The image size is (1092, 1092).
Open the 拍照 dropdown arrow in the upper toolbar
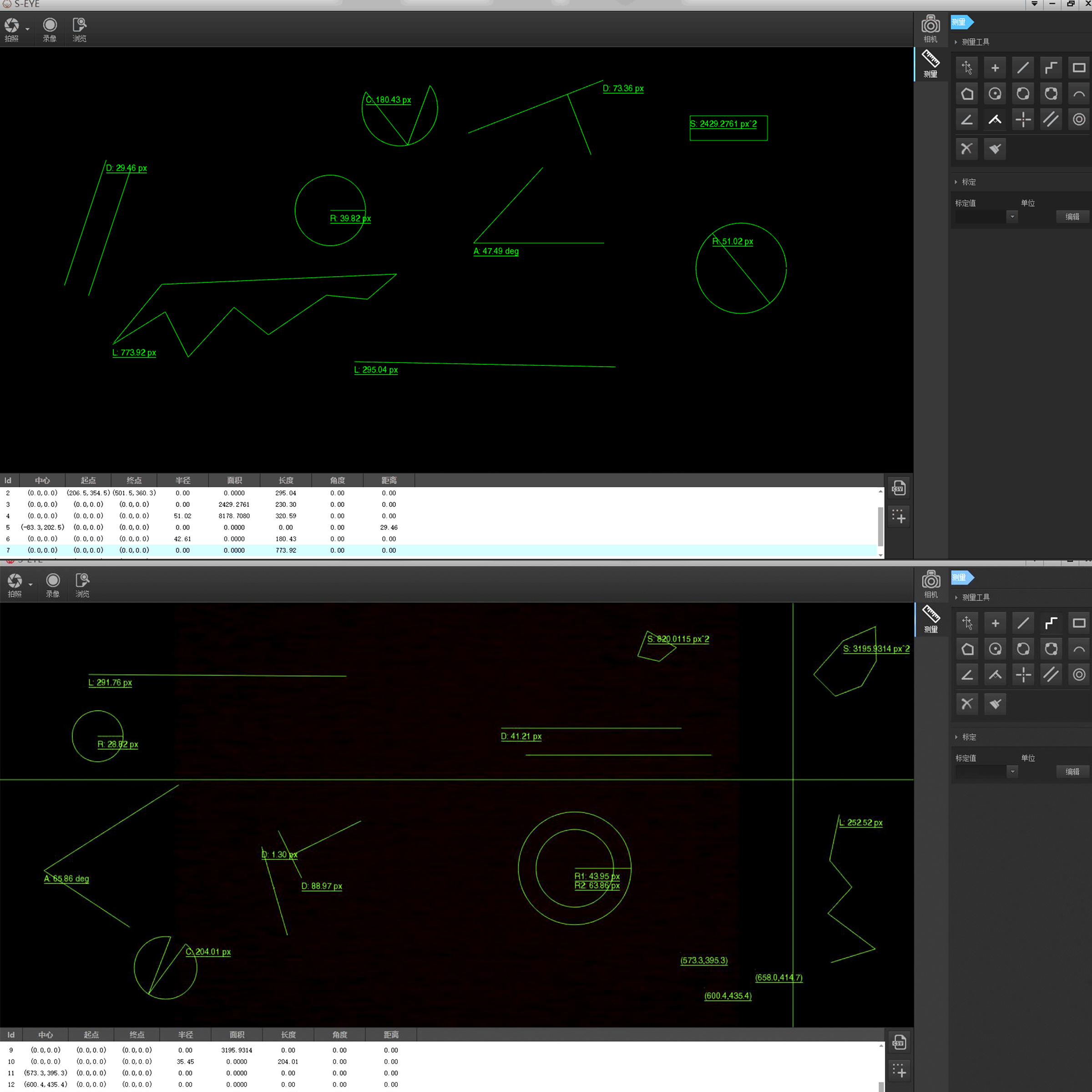click(28, 30)
